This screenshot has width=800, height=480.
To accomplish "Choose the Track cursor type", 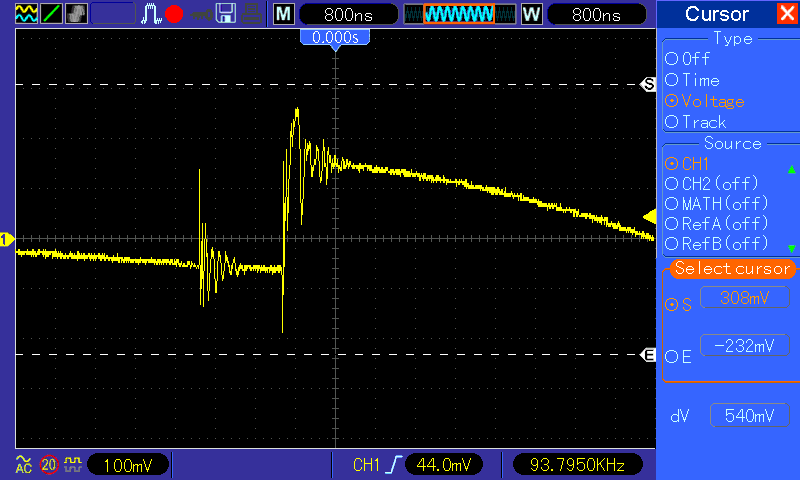I will pyautogui.click(x=695, y=122).
